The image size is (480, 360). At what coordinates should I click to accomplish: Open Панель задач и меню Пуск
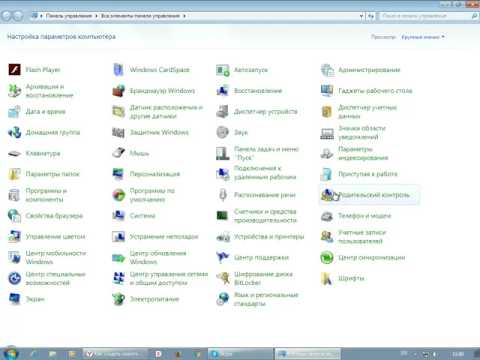coord(266,153)
